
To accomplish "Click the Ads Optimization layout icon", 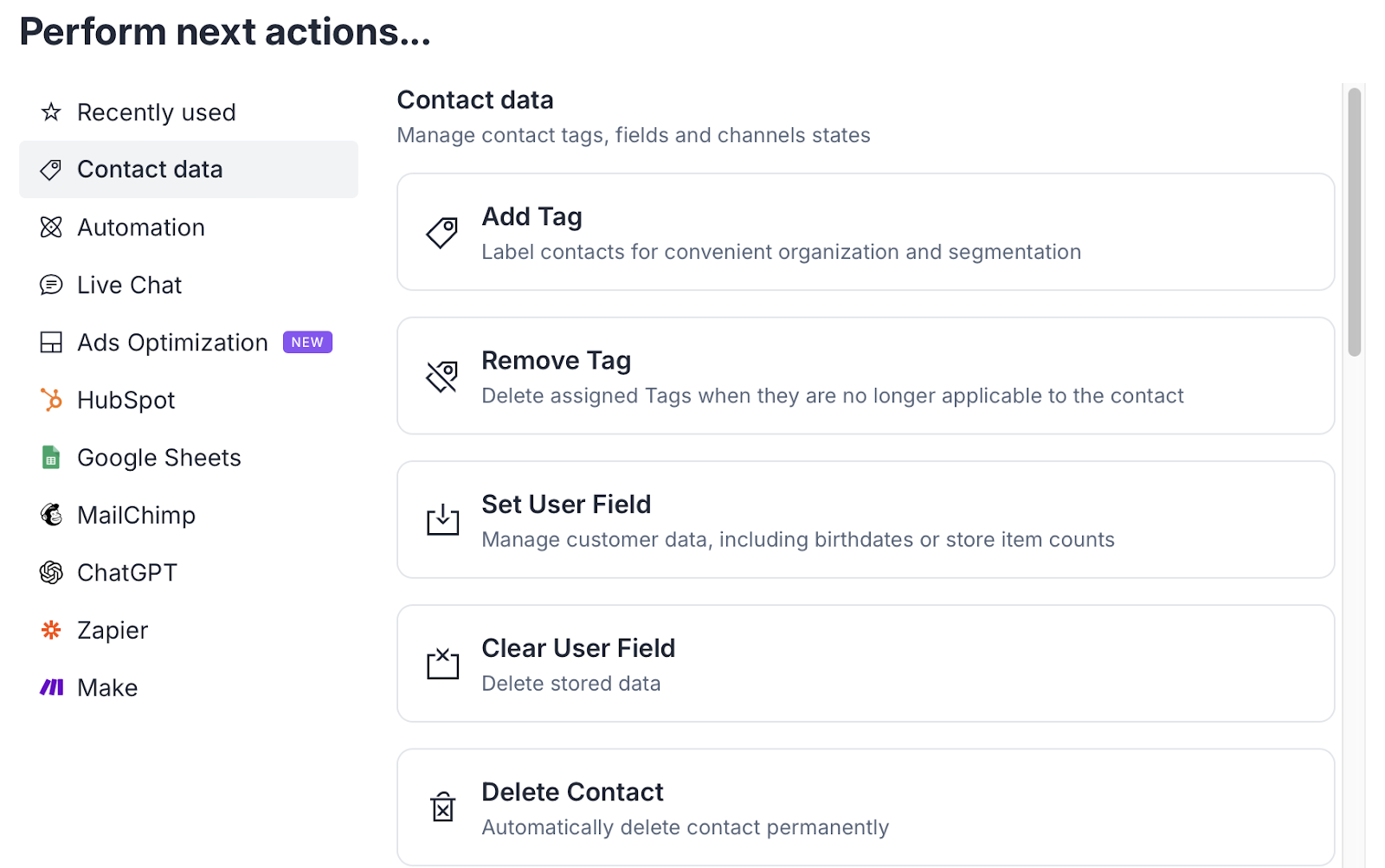I will (51, 343).
